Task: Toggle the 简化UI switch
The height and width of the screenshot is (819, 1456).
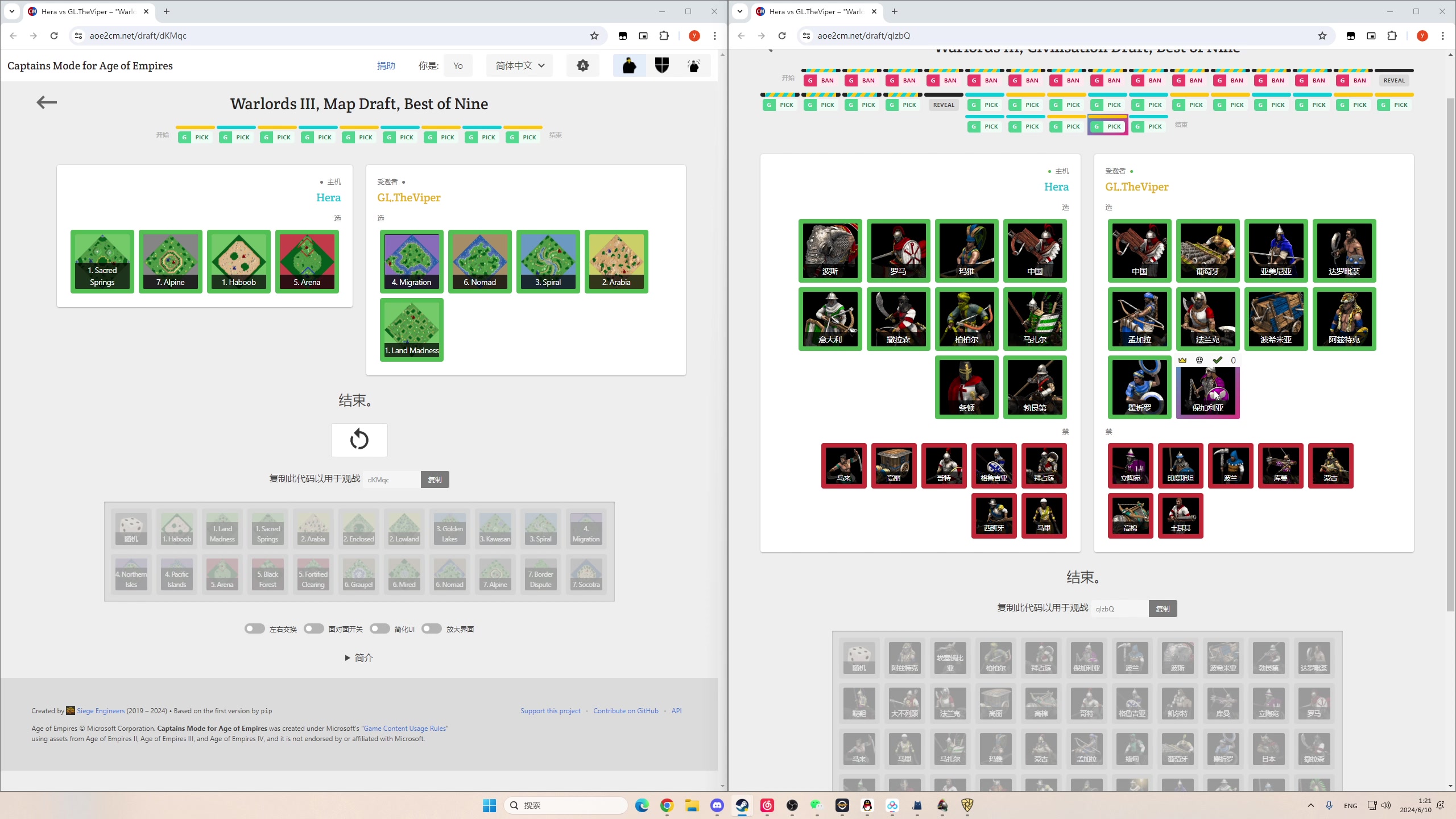Action: click(x=379, y=628)
